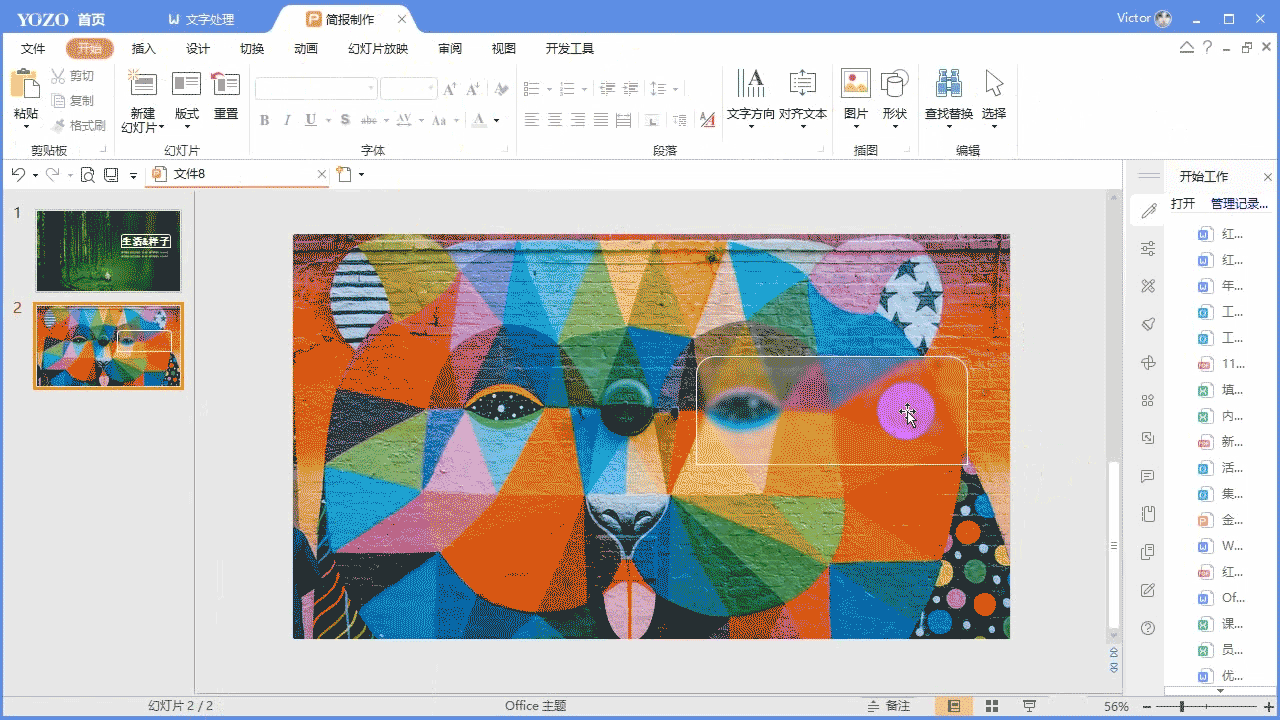Screen dimensions: 1280x720
Task: Open the crossed tools sidebar icon
Action: (x=1148, y=286)
